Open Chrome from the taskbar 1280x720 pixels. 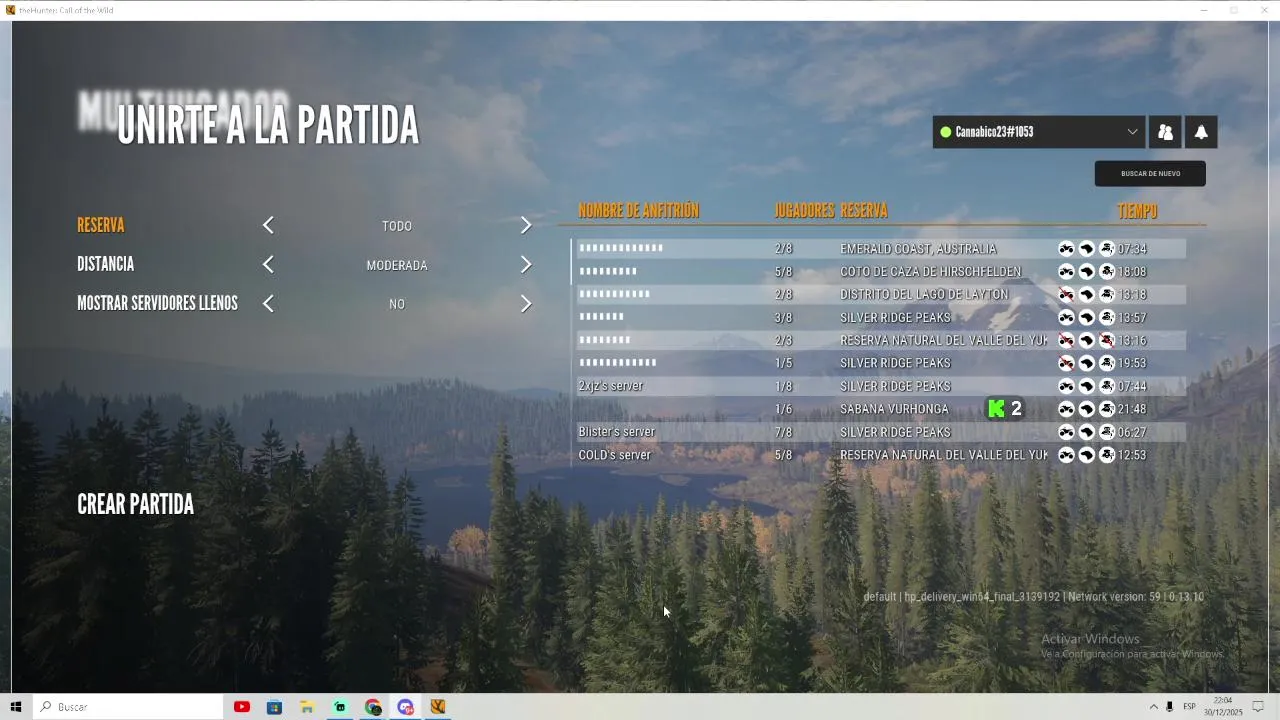(x=373, y=707)
